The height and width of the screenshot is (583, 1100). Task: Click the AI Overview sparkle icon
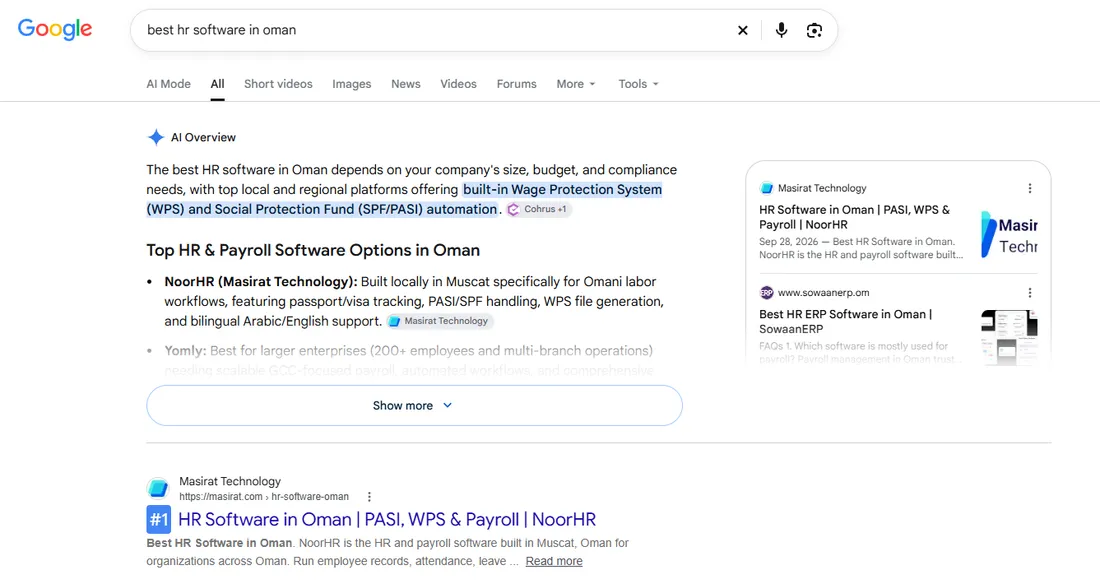coord(156,138)
